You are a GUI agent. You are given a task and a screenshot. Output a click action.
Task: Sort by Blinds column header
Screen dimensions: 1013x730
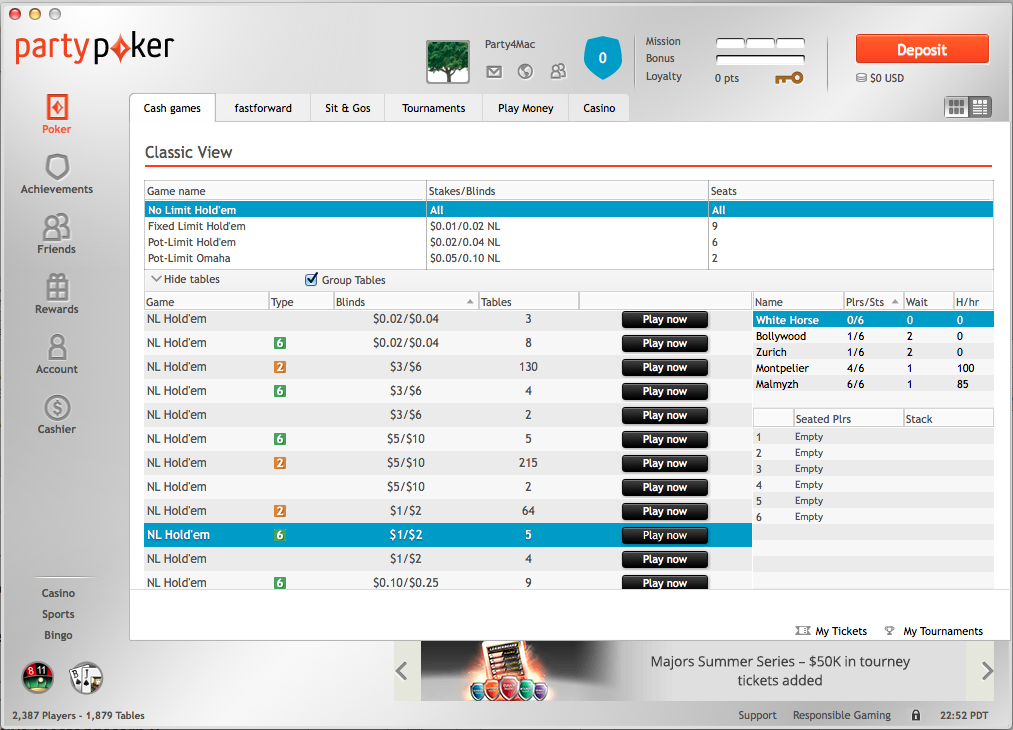pos(405,302)
